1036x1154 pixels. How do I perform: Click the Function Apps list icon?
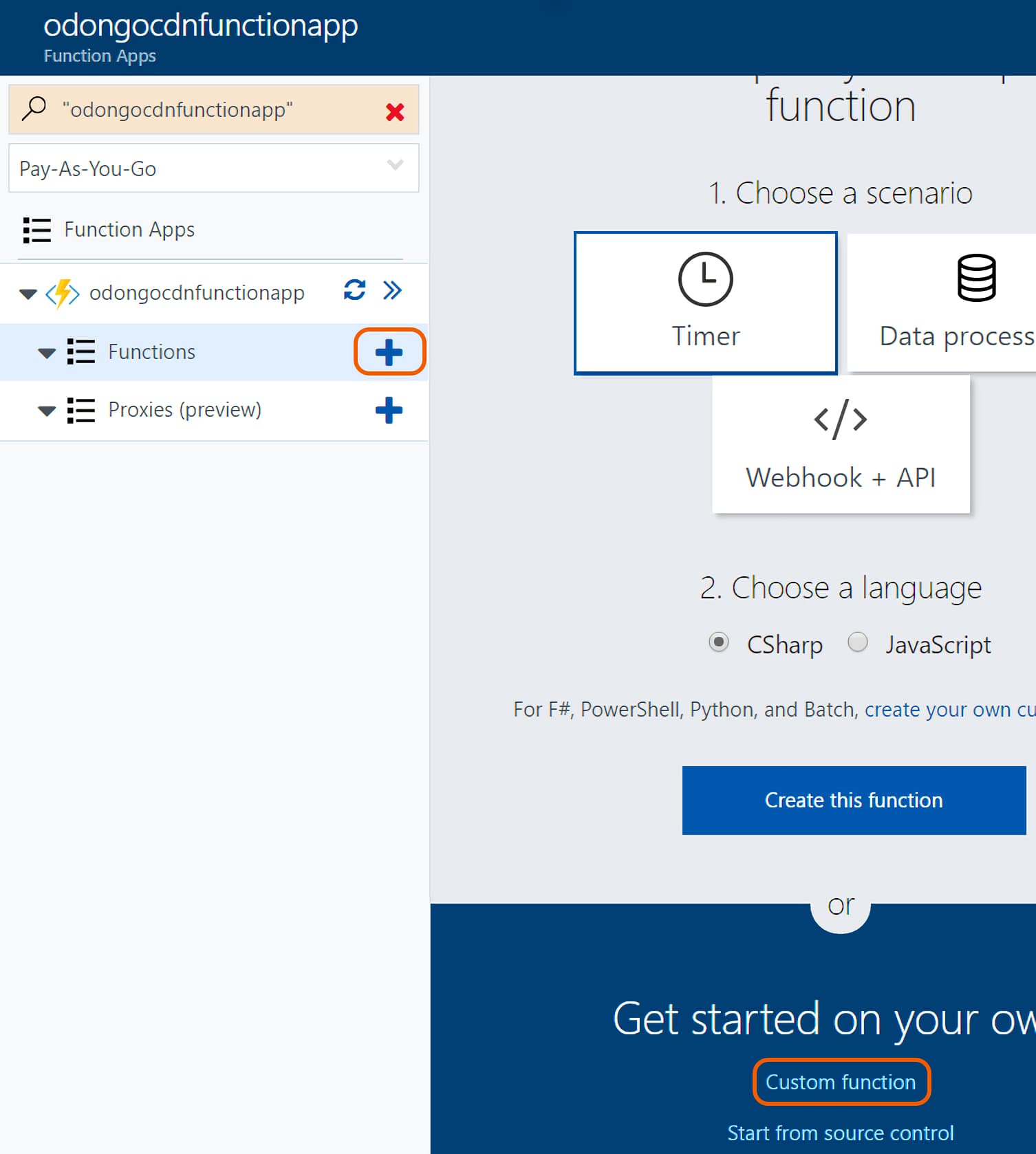[36, 230]
